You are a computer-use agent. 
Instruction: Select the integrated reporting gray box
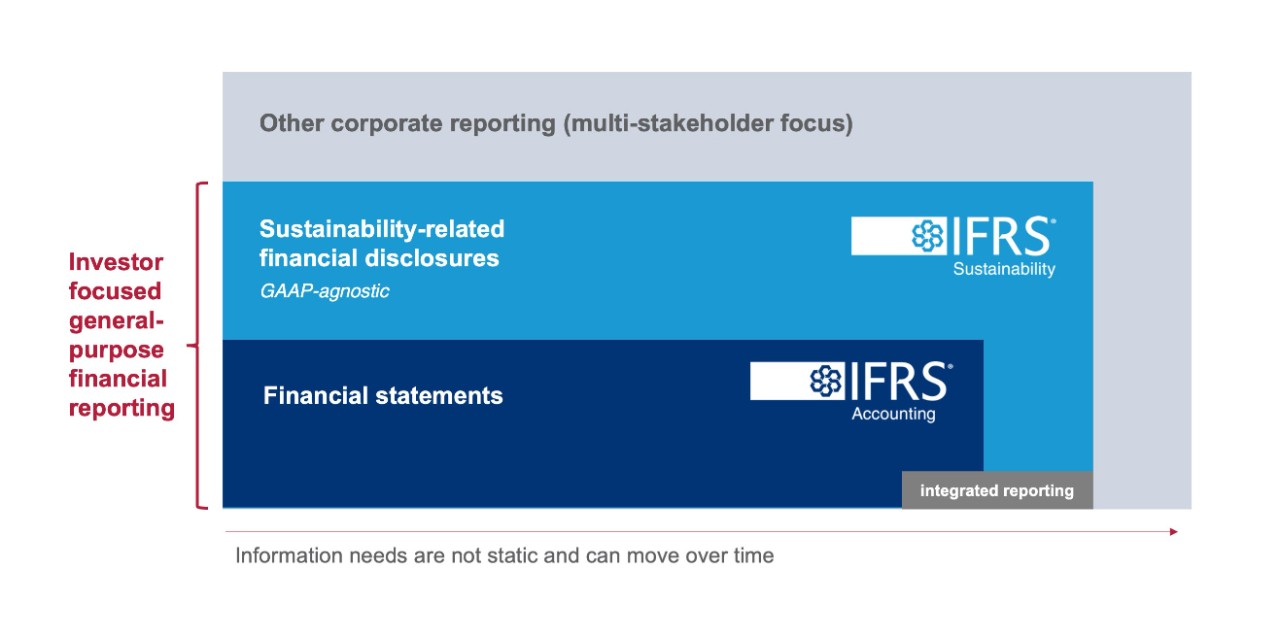click(997, 490)
